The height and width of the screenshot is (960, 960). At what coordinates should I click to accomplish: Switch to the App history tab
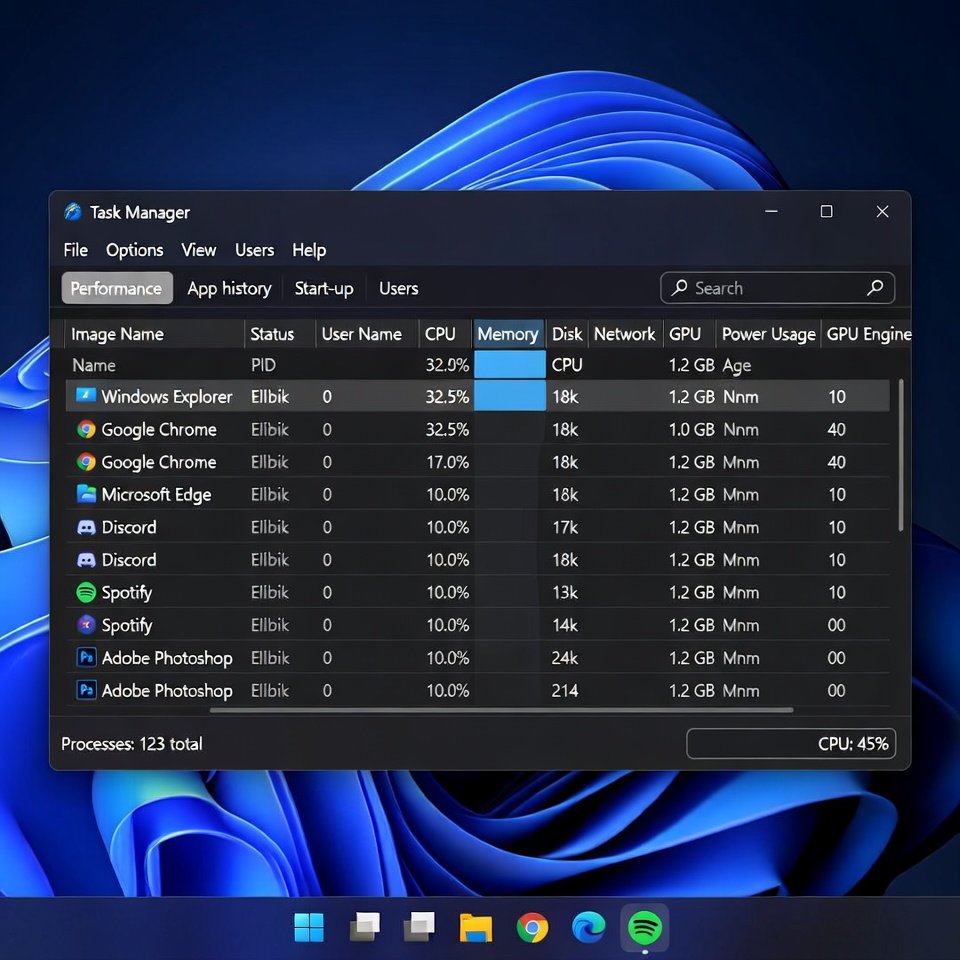click(229, 288)
